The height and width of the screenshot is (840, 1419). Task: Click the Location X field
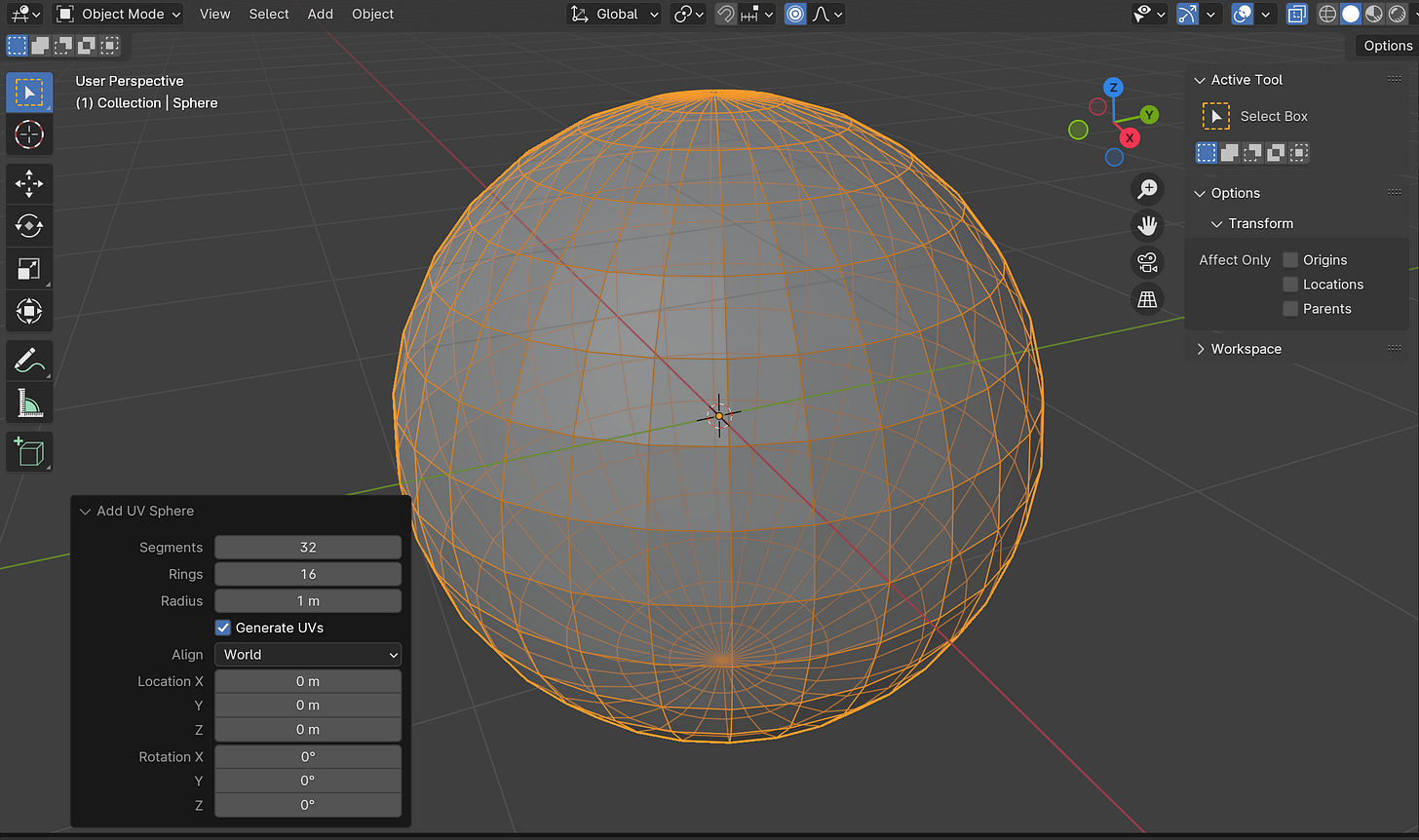click(308, 681)
